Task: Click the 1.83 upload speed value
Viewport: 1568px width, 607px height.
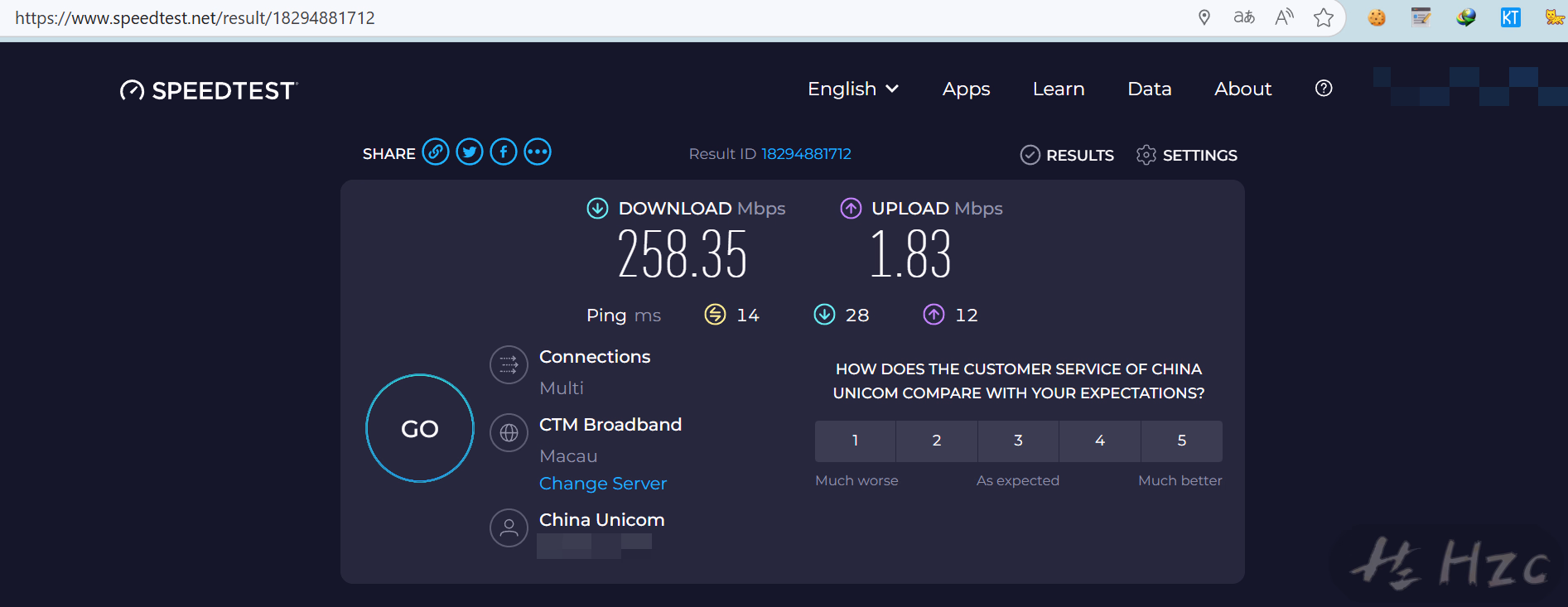Action: point(910,253)
